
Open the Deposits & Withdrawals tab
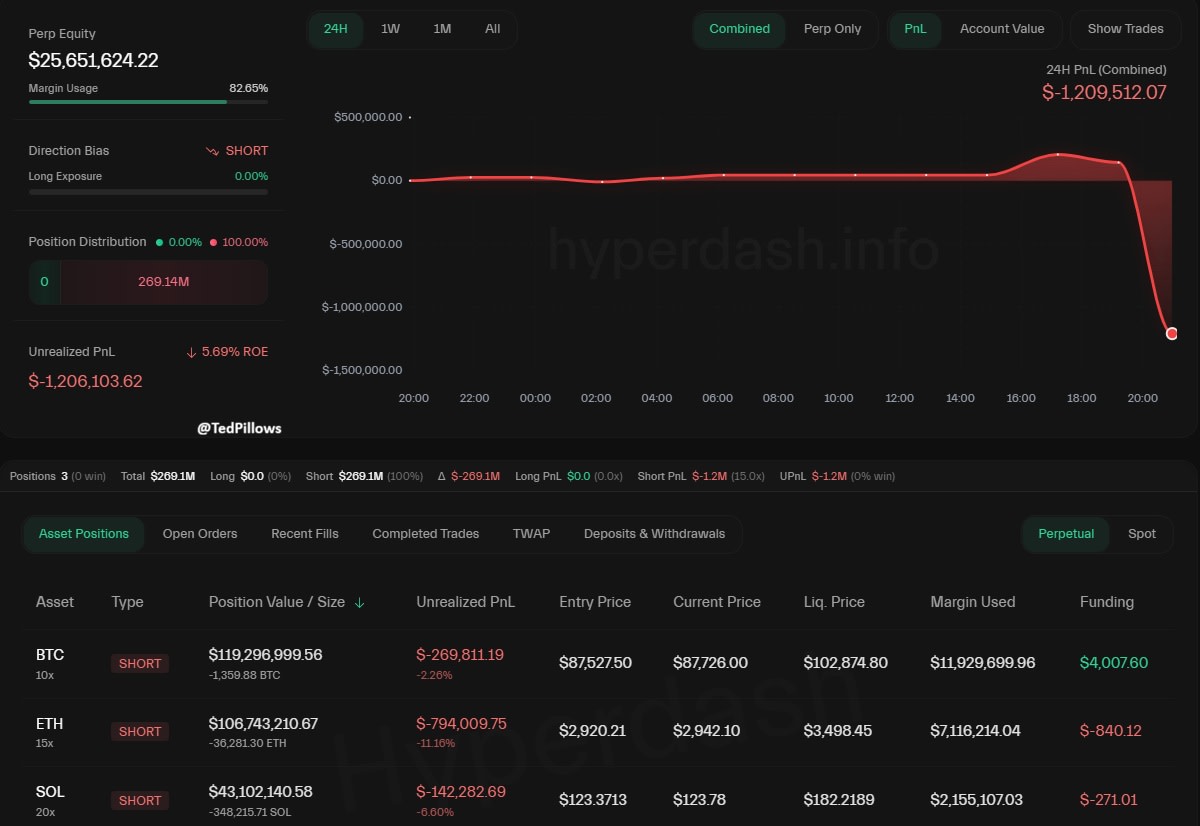654,534
